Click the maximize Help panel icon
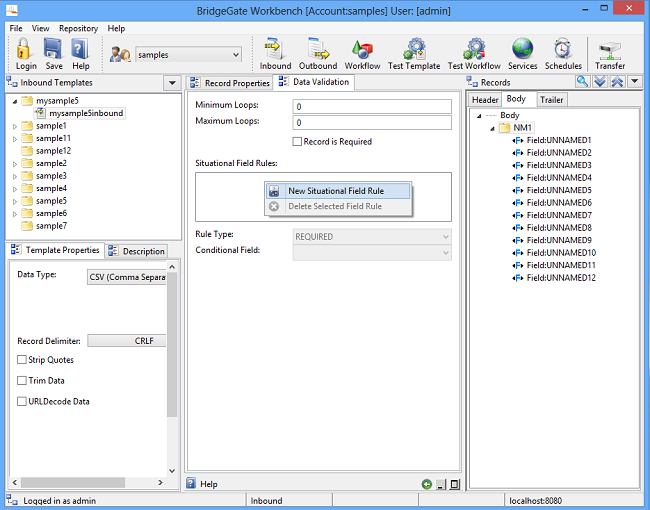The height and width of the screenshot is (510, 650). pyautogui.click(x=455, y=484)
